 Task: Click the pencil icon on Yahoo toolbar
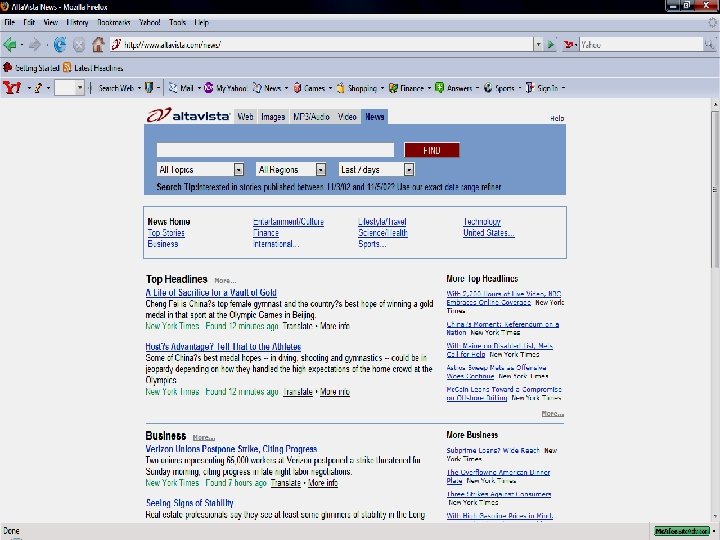click(38, 88)
